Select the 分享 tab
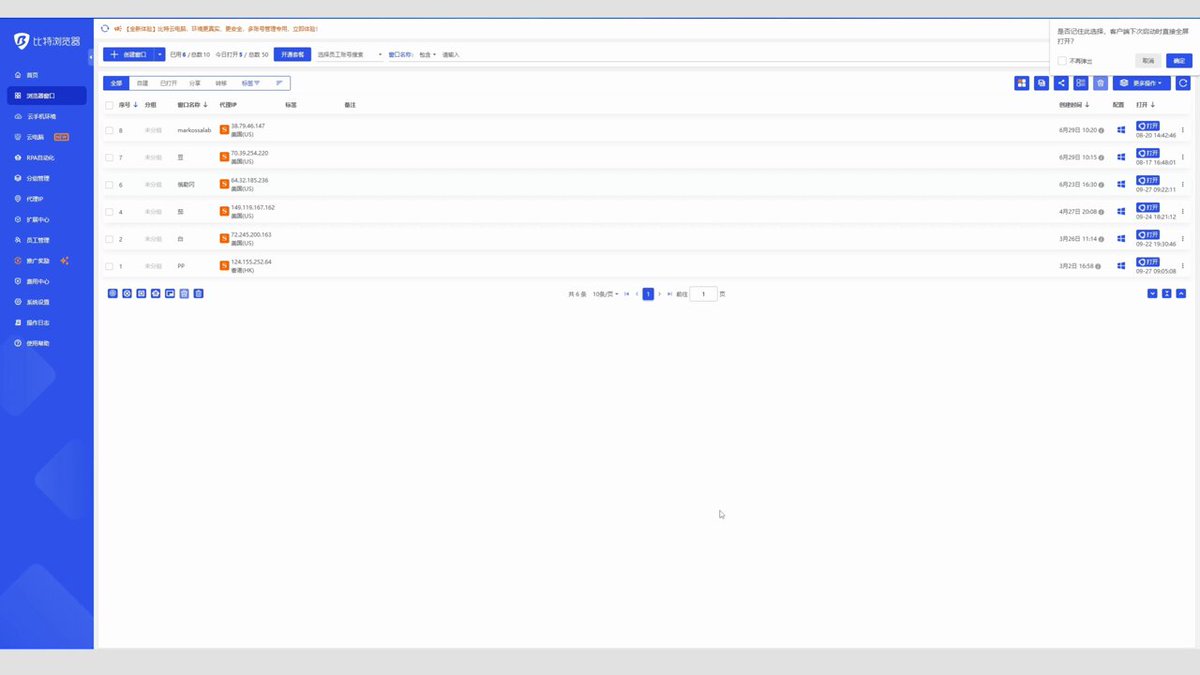This screenshot has width=1200, height=675. click(195, 83)
